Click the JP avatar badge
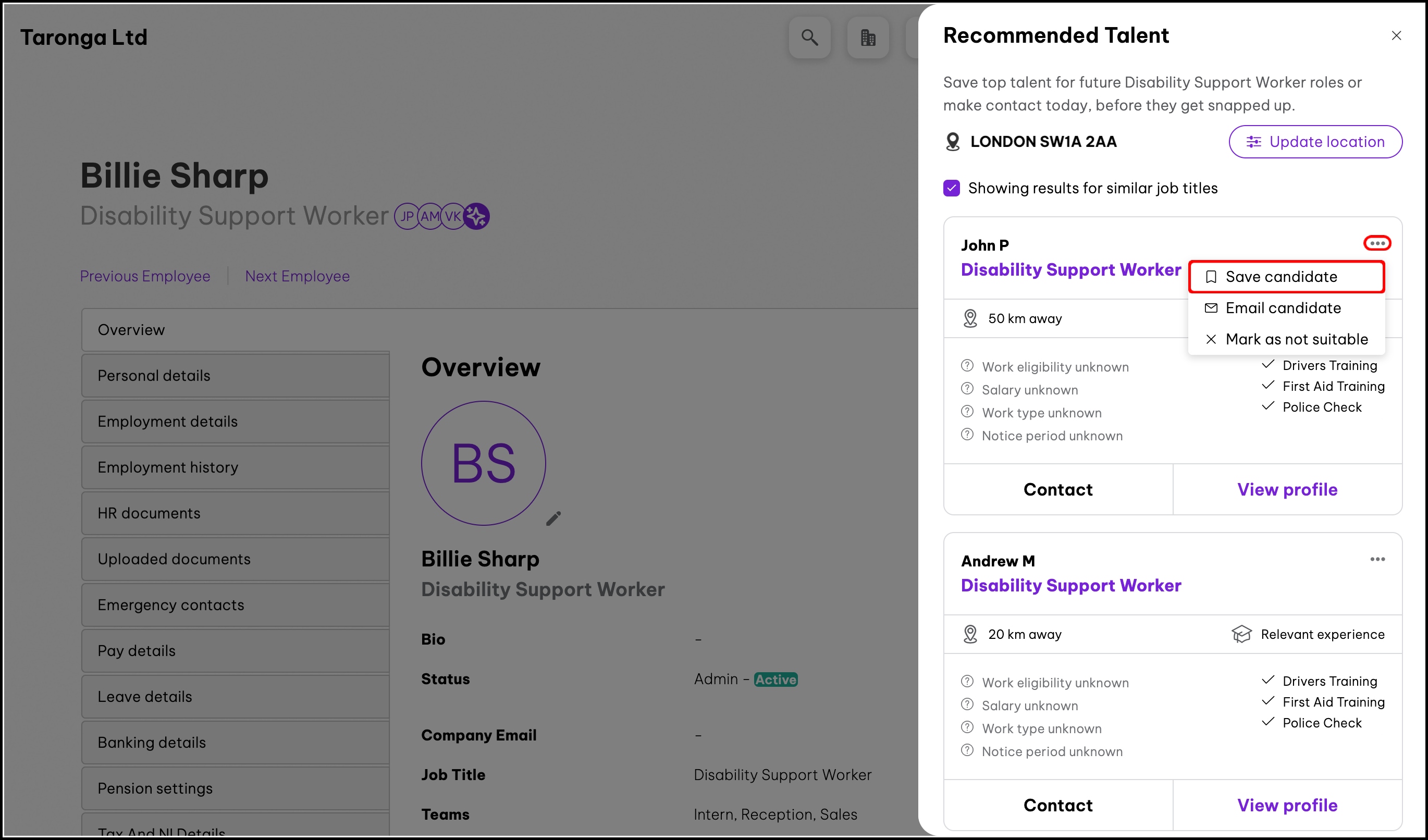 [407, 216]
